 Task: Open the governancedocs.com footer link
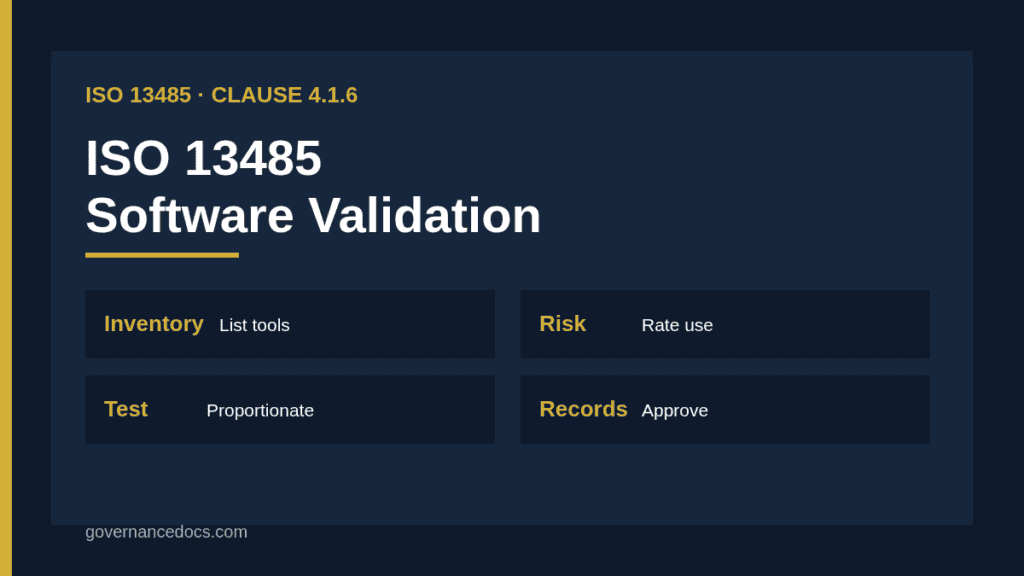167,532
